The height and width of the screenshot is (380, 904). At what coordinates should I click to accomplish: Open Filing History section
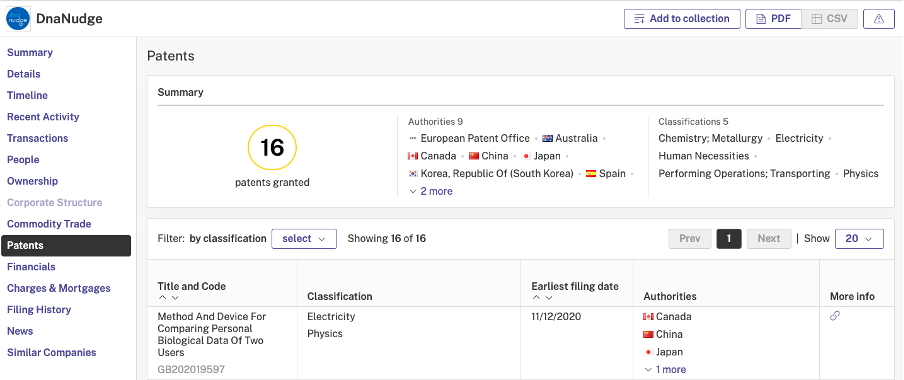39,310
